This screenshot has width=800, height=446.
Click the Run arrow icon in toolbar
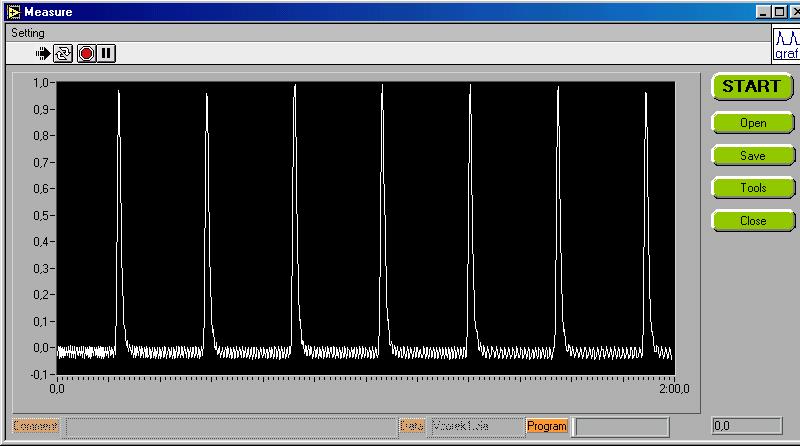pos(43,53)
